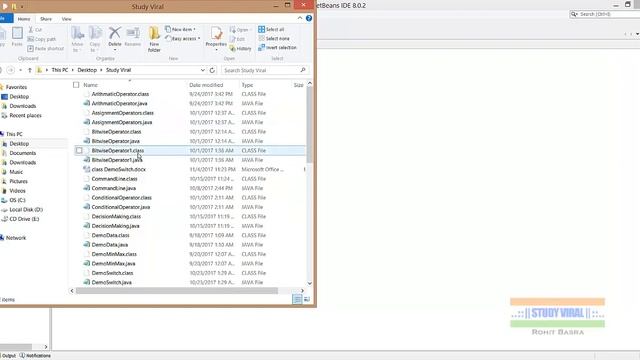Screen dimensions: 640x360
Task: Click the search magnifier in Explorer
Action: click(303, 70)
